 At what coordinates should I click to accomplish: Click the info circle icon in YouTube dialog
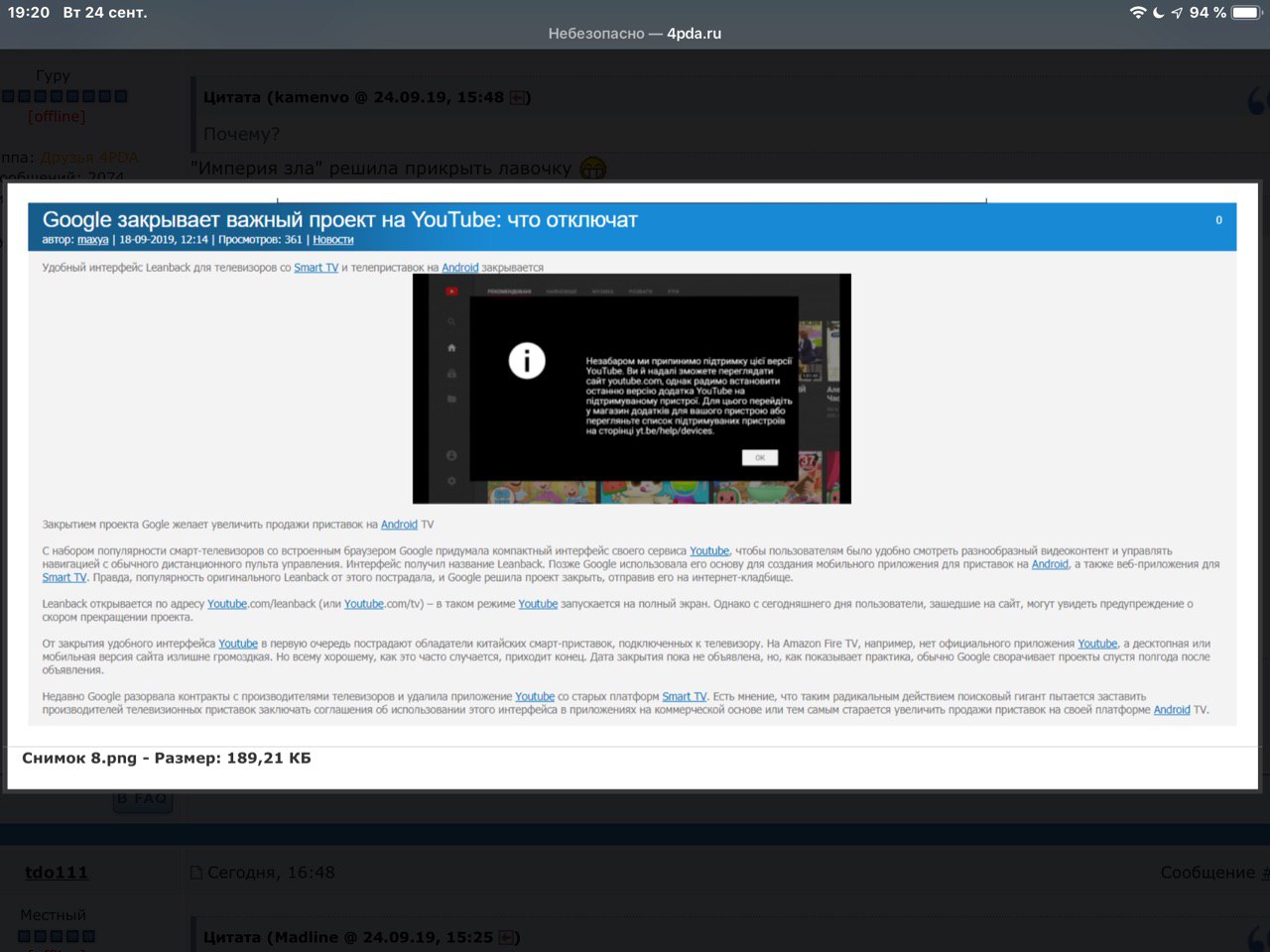pos(527,360)
